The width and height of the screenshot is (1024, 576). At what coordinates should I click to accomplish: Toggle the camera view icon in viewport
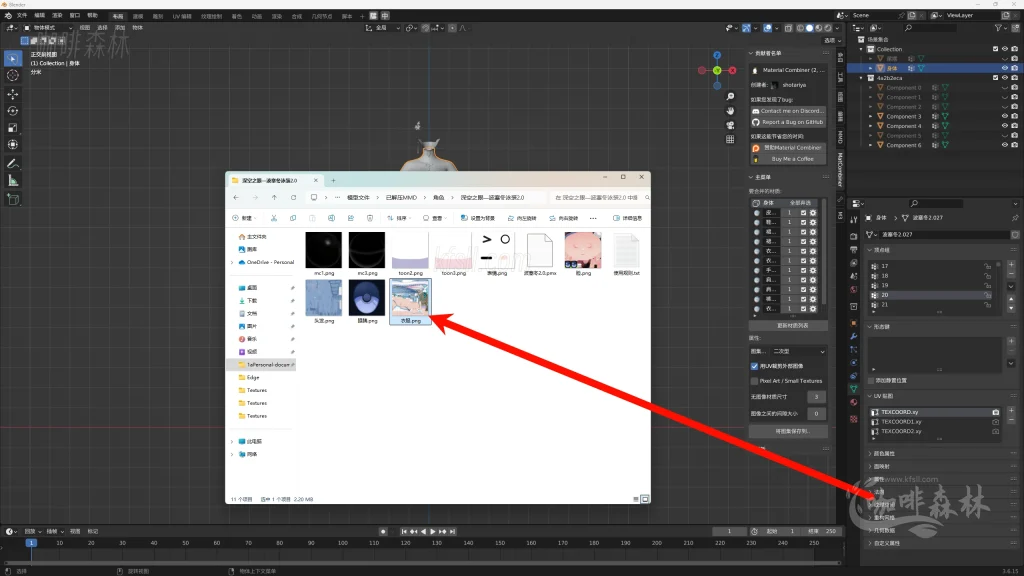click(730, 125)
